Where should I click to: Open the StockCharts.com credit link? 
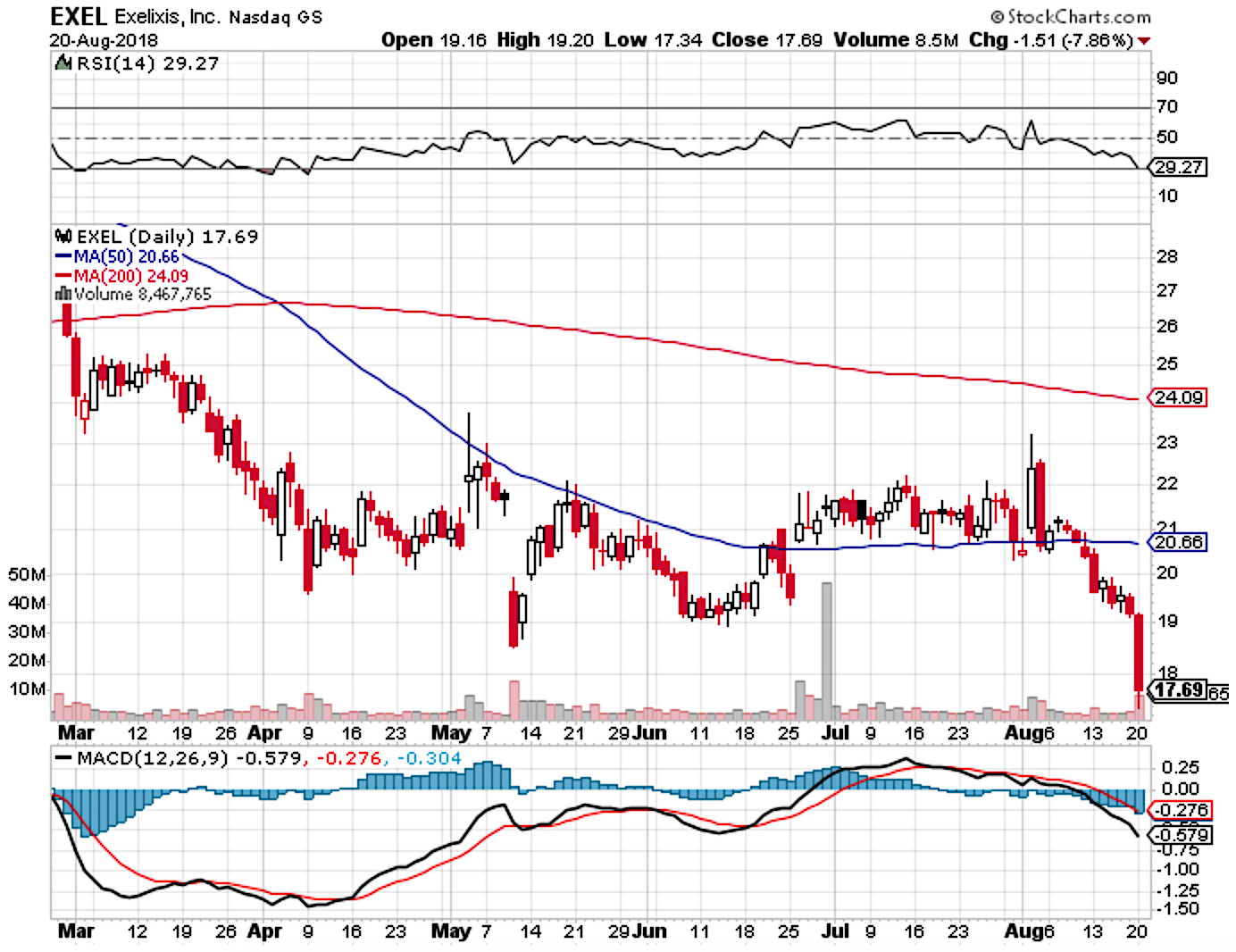(1070, 16)
